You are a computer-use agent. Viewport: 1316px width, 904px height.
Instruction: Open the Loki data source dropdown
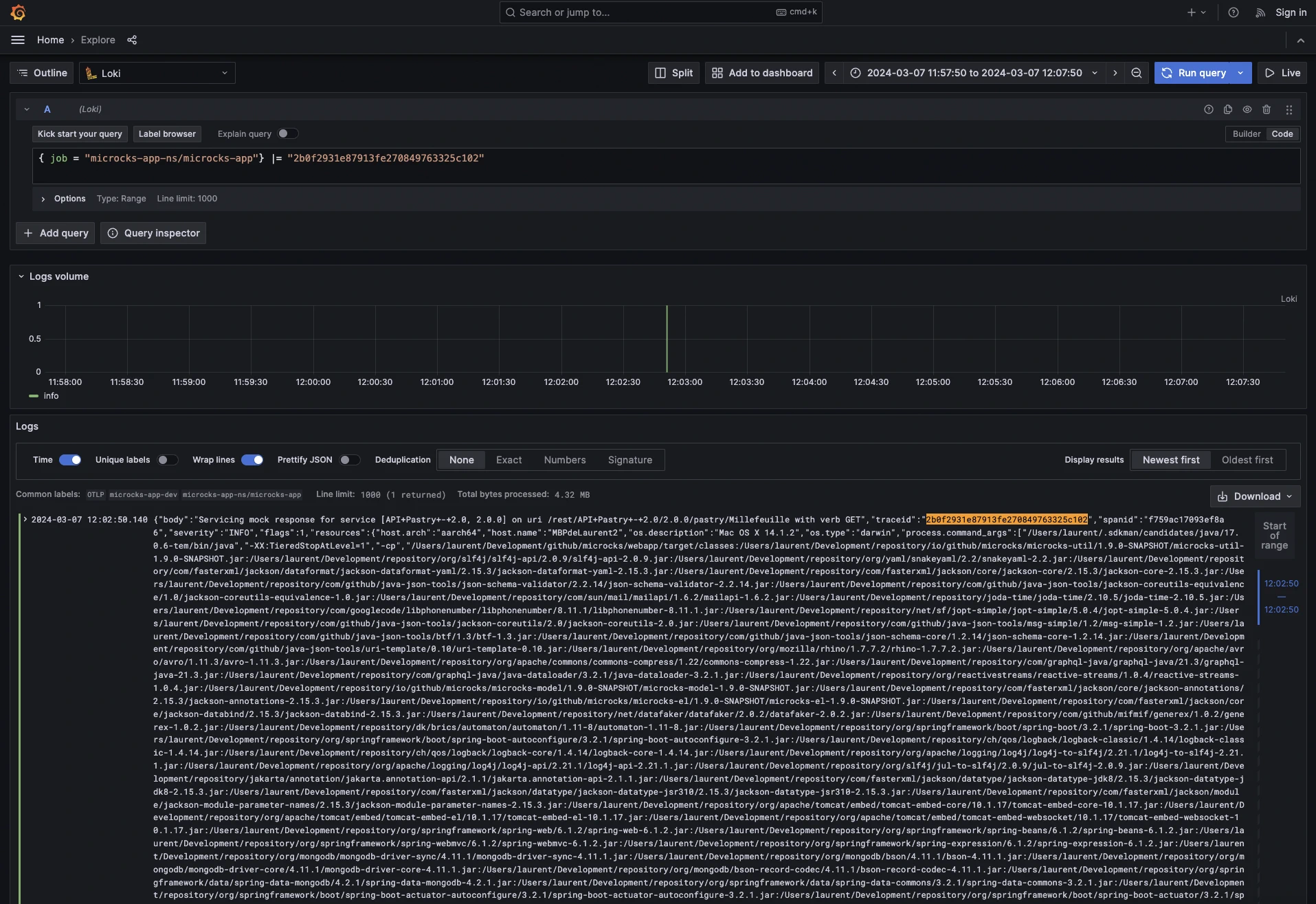click(x=157, y=73)
